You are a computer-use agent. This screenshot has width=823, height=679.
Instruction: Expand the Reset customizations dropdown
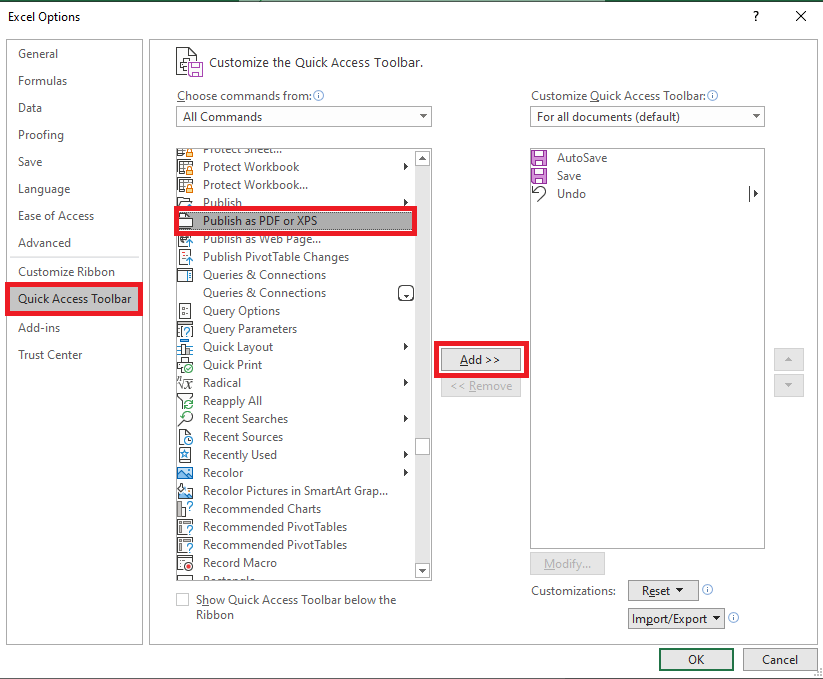click(x=663, y=591)
